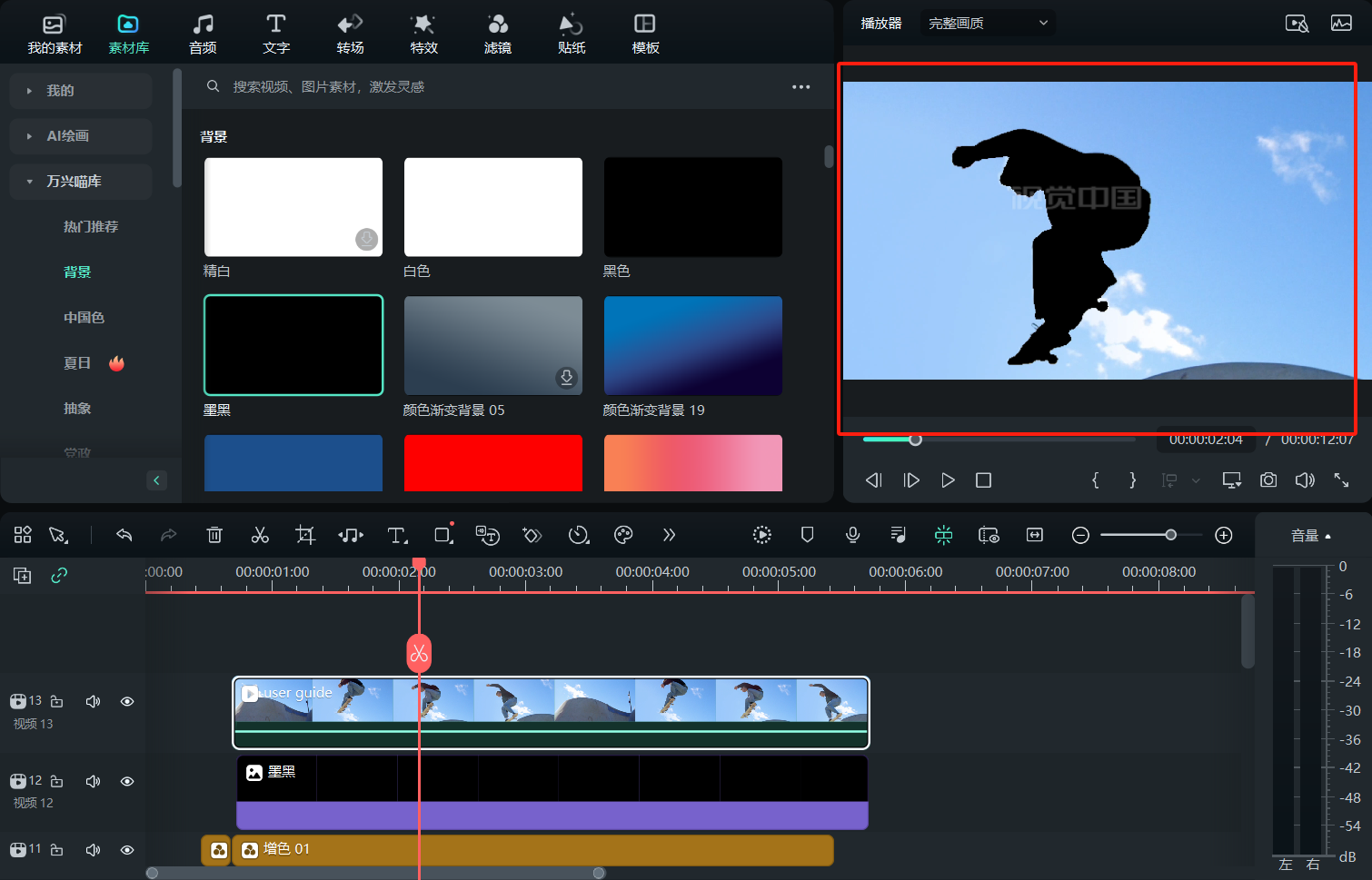
Task: Toggle lock on video track 11
Action: 57,850
